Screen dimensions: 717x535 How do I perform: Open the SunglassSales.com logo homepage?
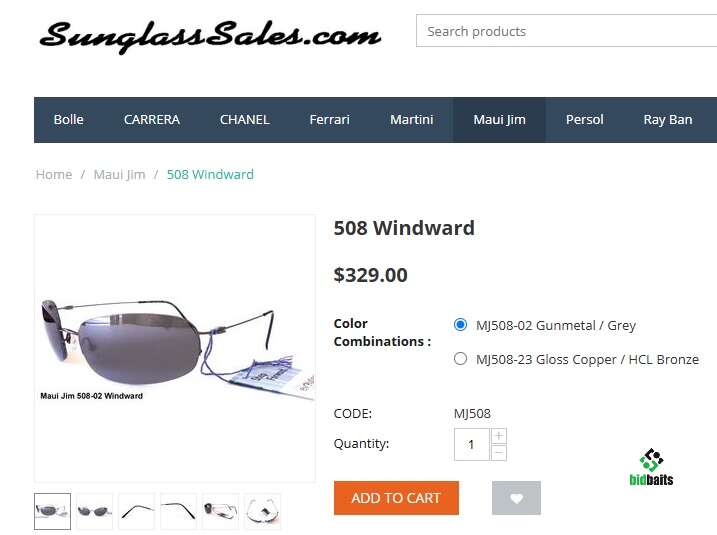(x=210, y=37)
